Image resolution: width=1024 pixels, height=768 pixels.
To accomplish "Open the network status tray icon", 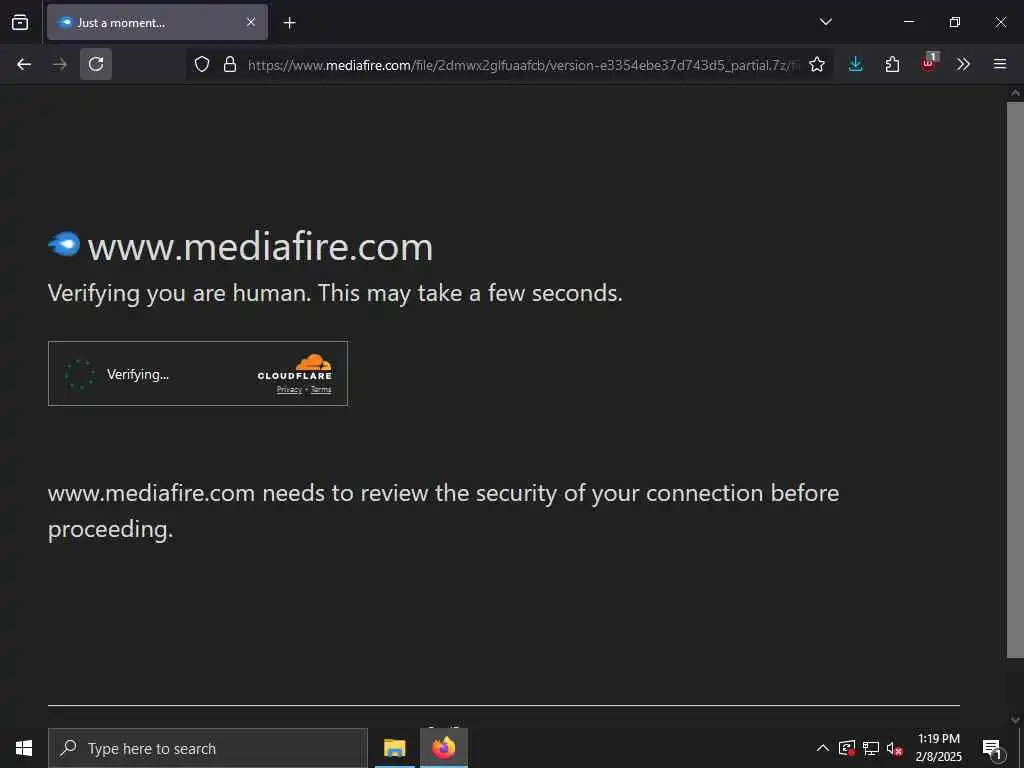I will (x=871, y=748).
